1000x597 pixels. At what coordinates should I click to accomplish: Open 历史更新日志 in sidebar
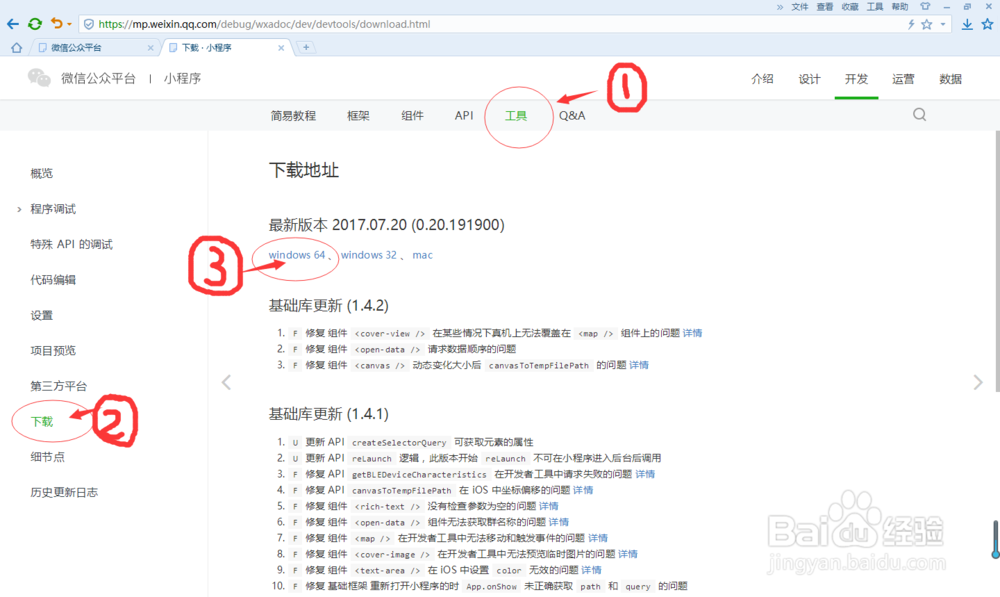64,492
